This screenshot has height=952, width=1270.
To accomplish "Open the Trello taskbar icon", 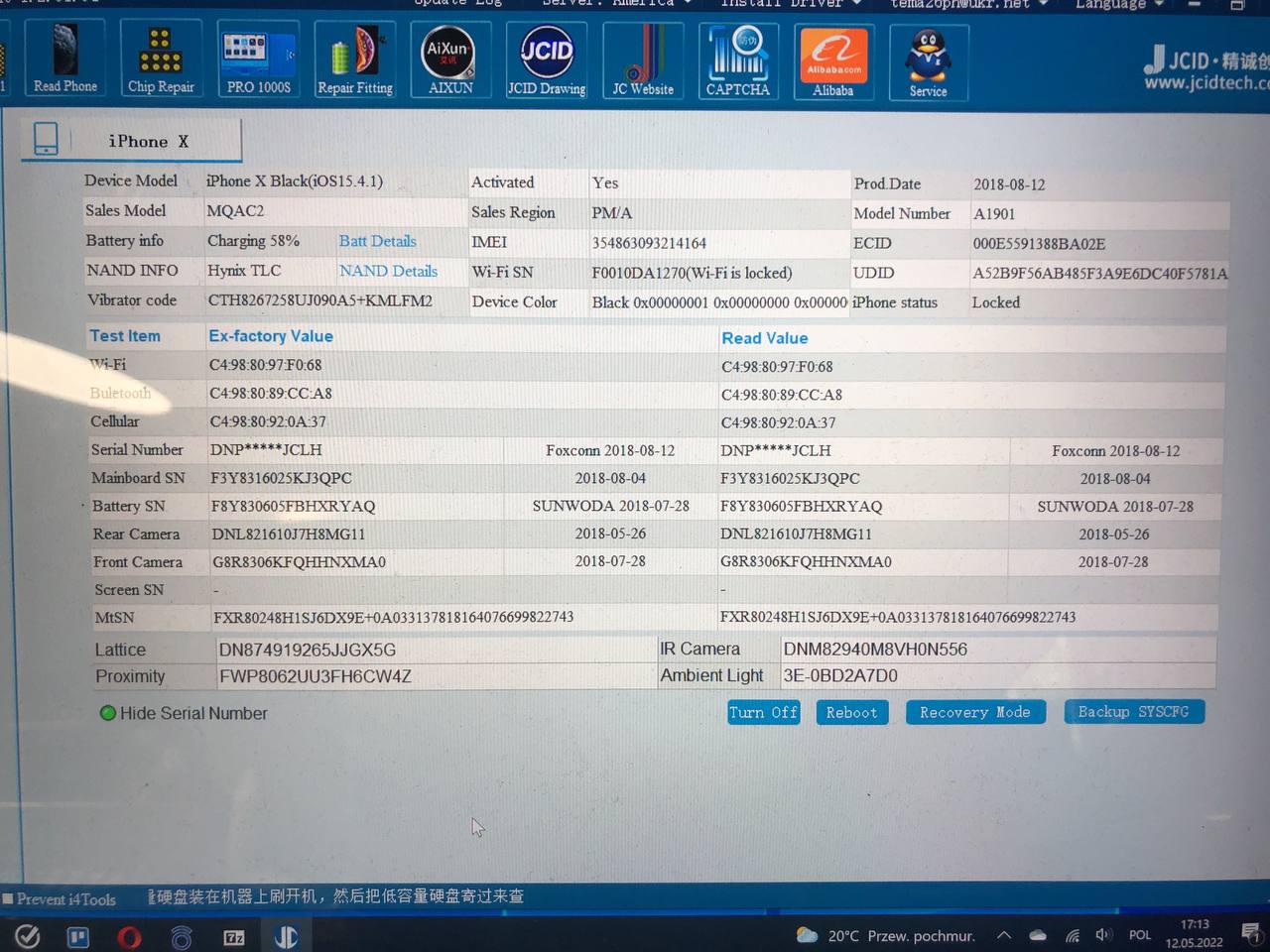I will [78, 936].
